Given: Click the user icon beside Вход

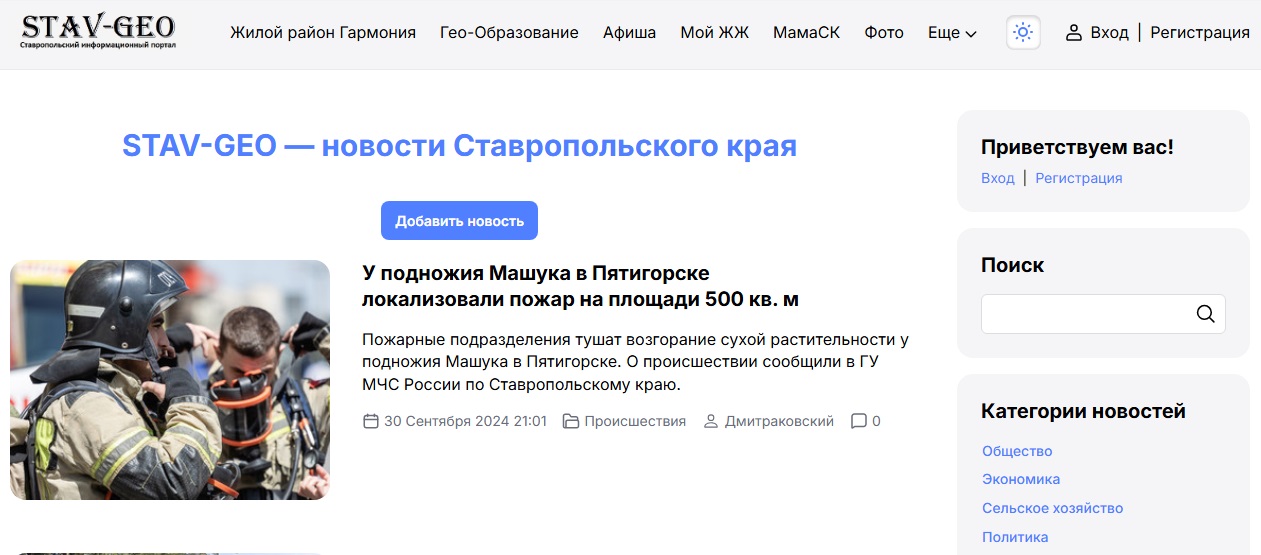Looking at the screenshot, I should coord(1074,33).
